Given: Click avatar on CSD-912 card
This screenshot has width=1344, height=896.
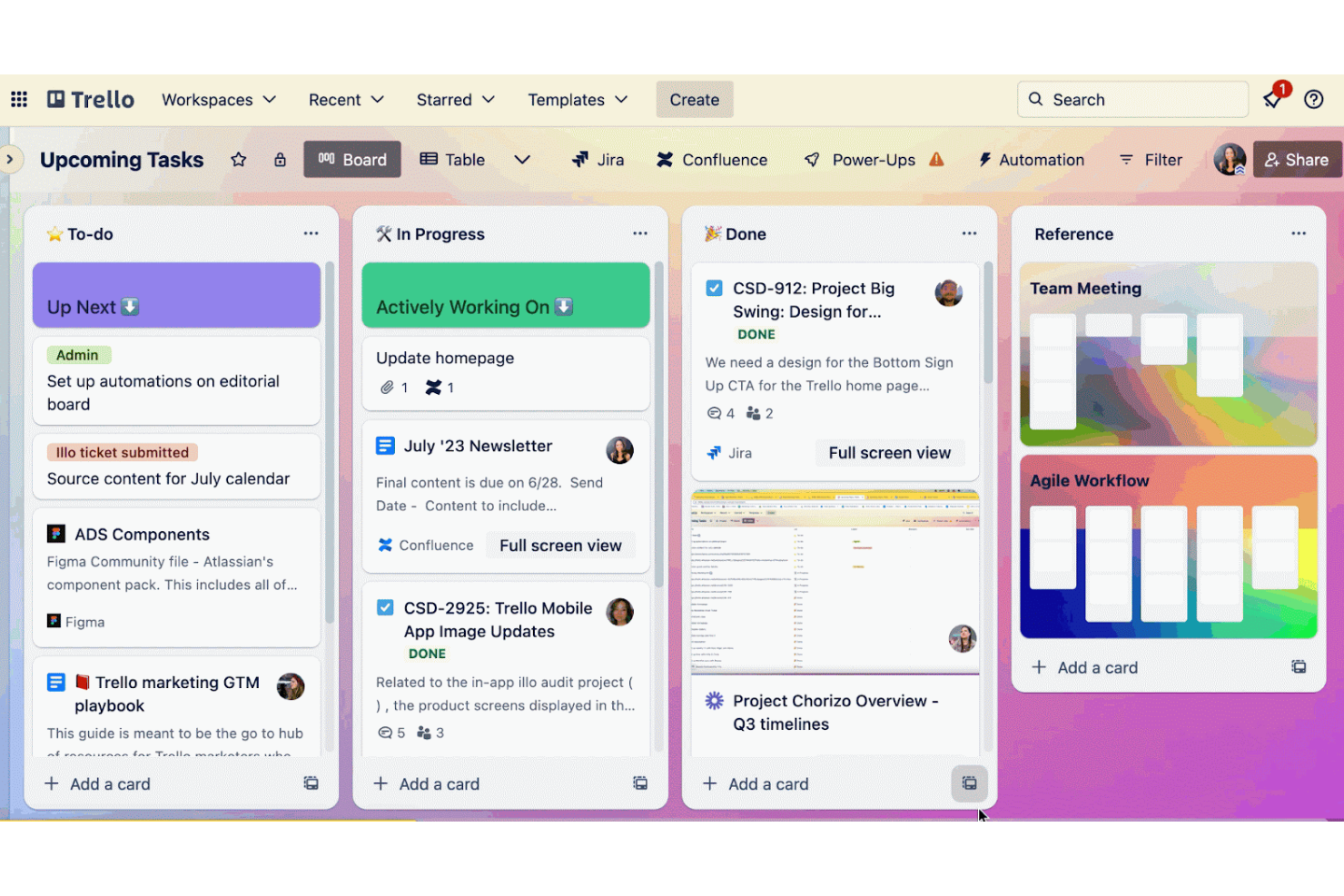Looking at the screenshot, I should tap(949, 293).
